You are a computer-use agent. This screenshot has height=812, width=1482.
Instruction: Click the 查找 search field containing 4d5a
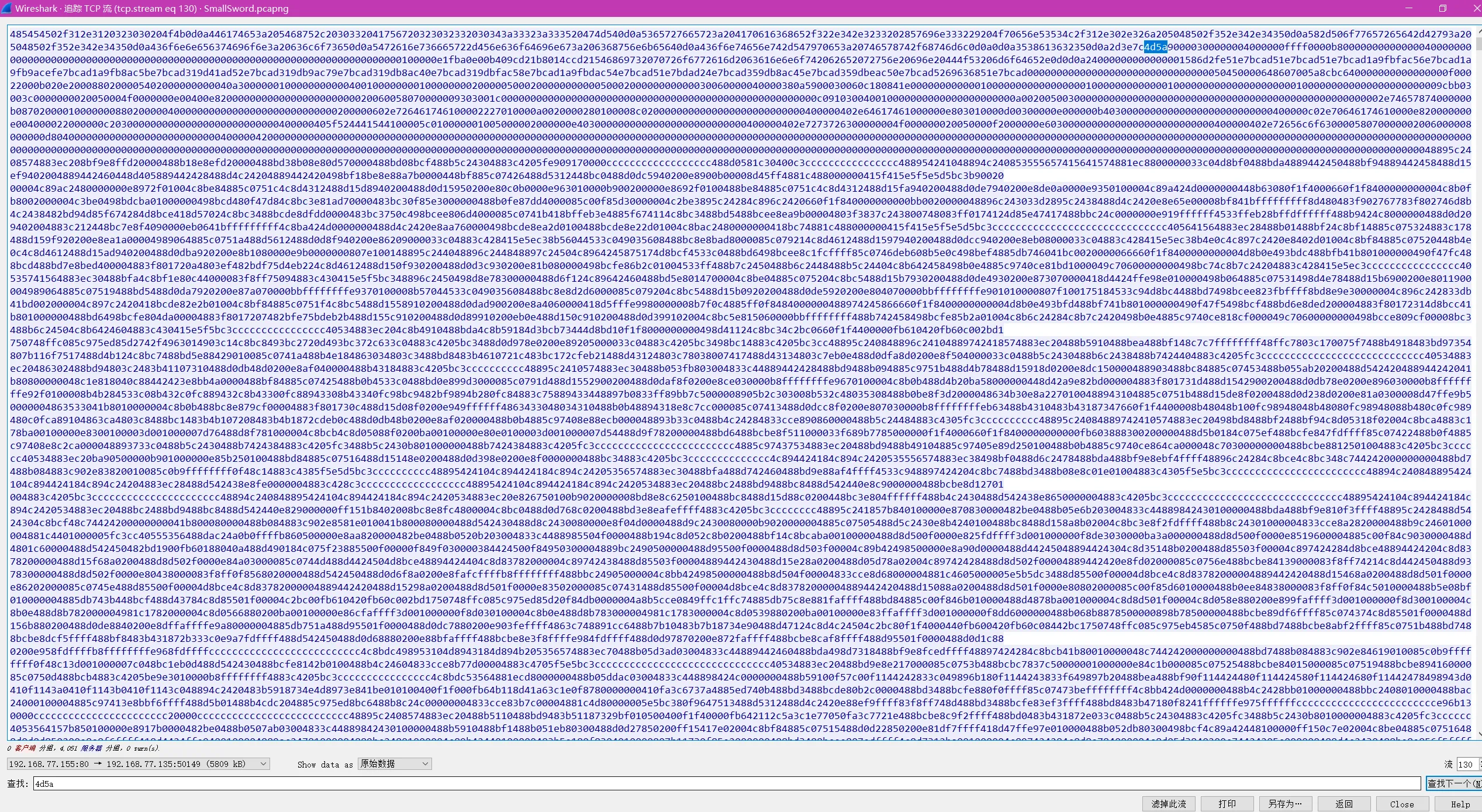725,783
